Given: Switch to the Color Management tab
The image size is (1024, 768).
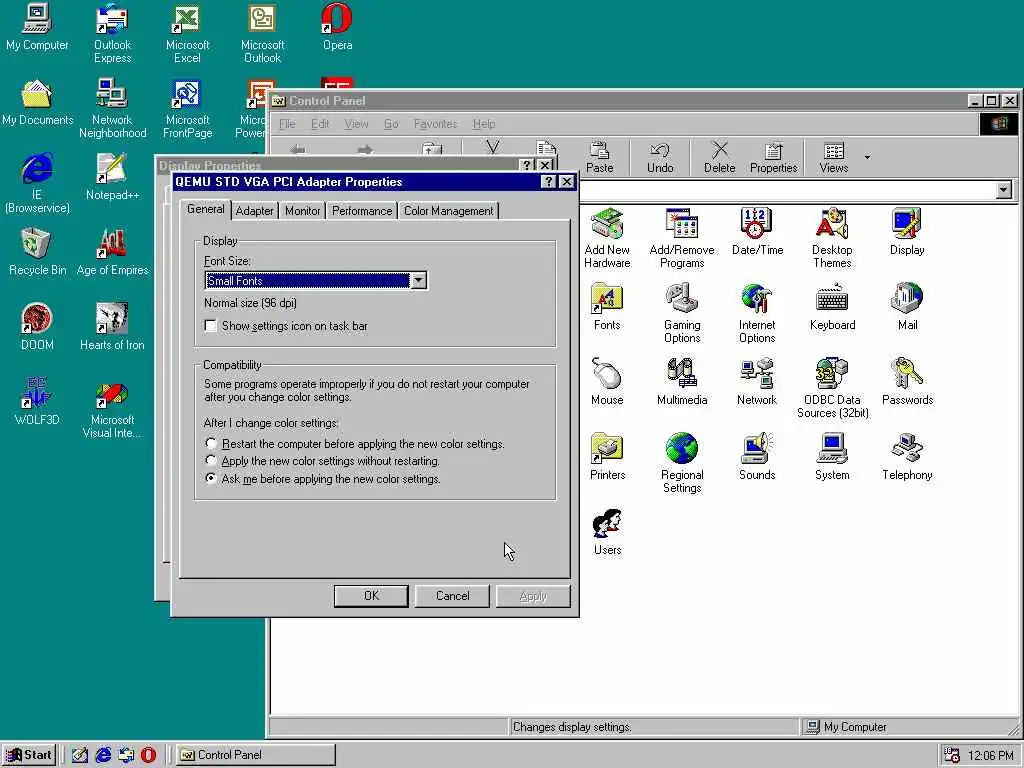Looking at the screenshot, I should (449, 210).
